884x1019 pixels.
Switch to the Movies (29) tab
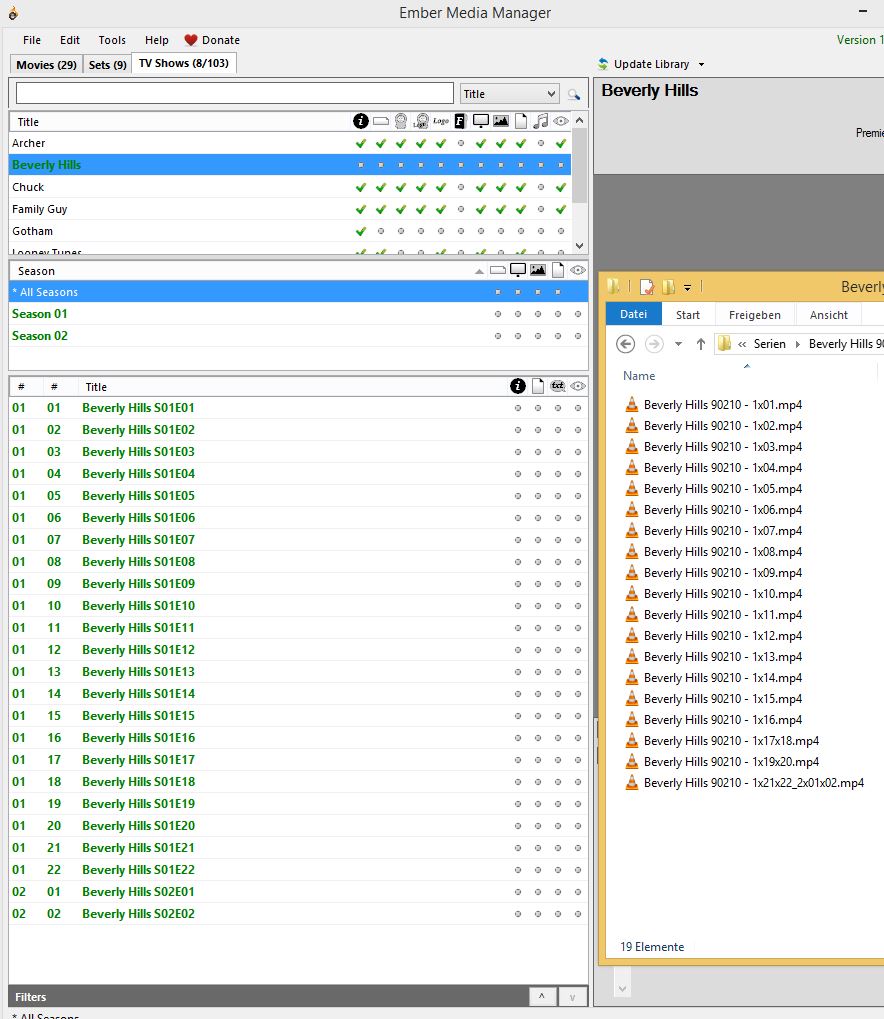coord(46,65)
